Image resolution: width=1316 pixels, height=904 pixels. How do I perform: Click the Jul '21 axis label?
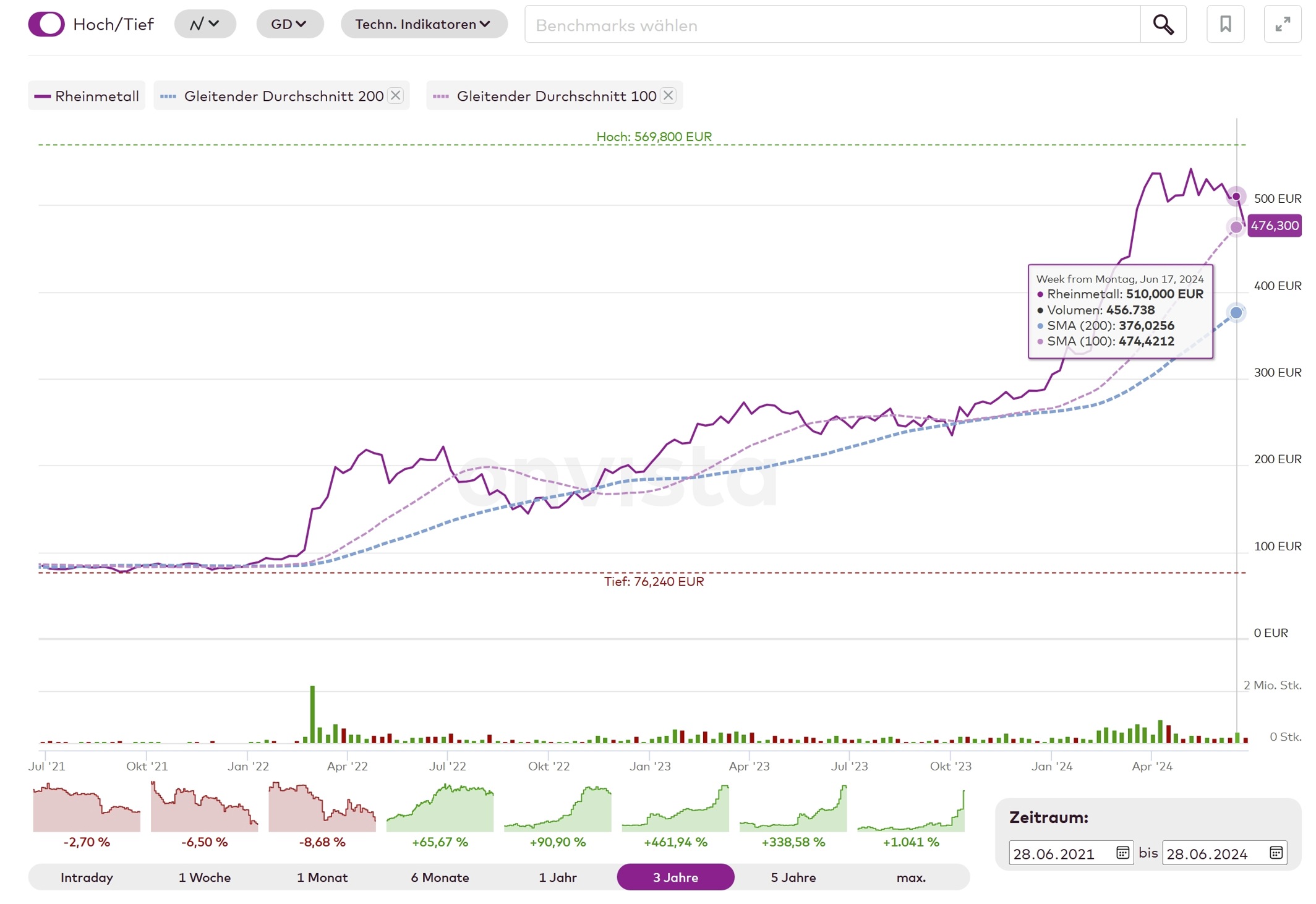46,766
